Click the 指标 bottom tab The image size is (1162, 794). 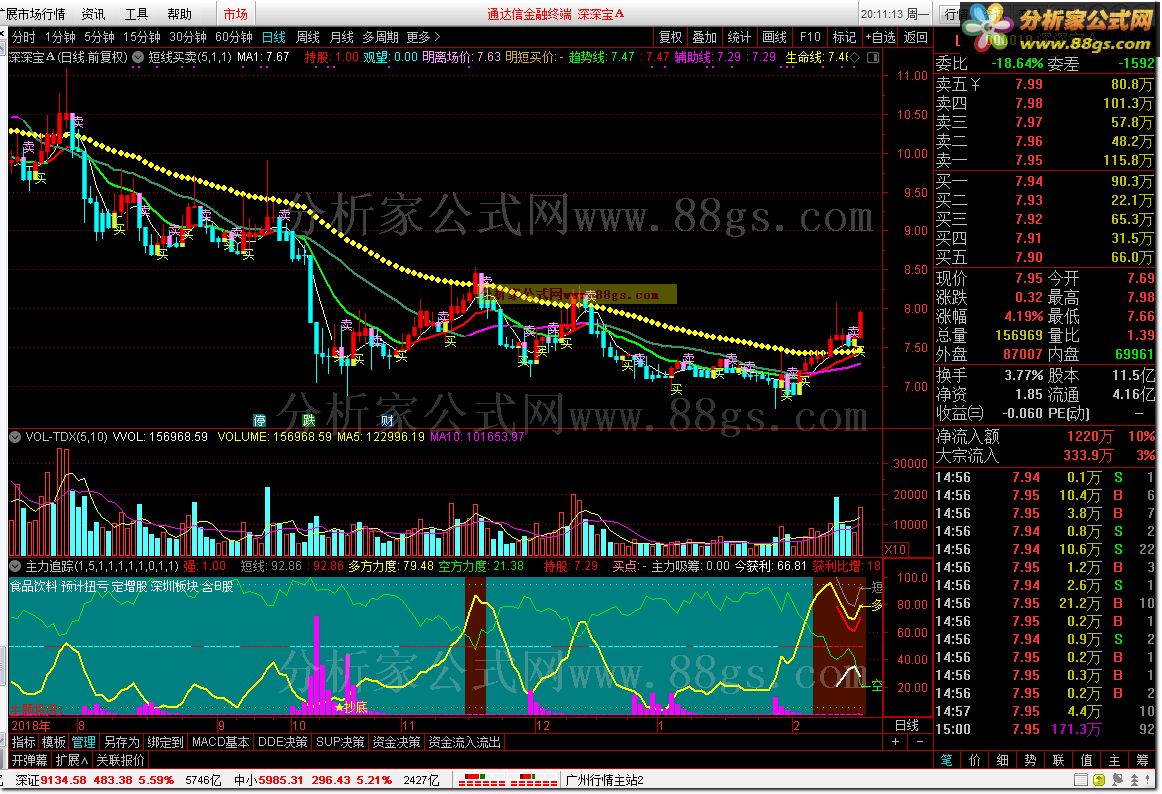(24, 742)
